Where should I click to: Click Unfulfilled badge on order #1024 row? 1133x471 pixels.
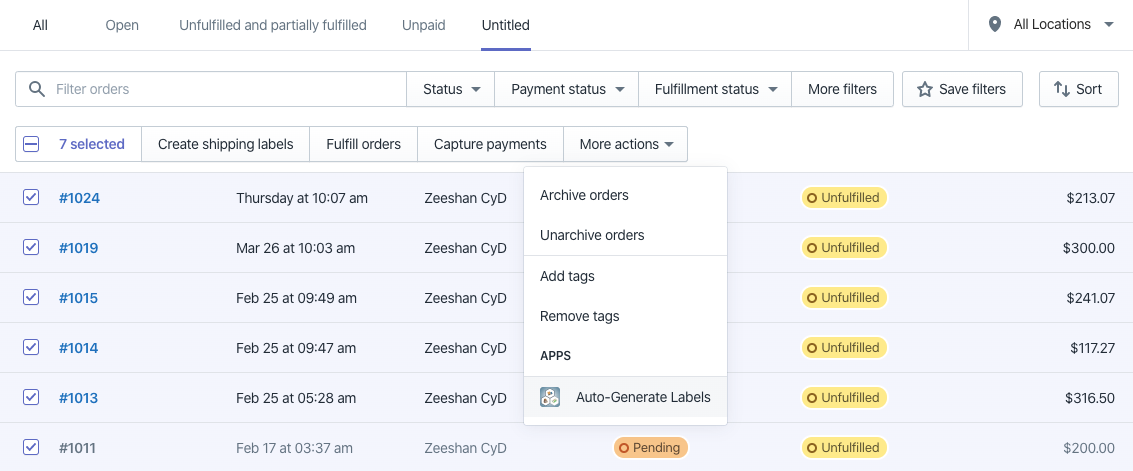843,197
